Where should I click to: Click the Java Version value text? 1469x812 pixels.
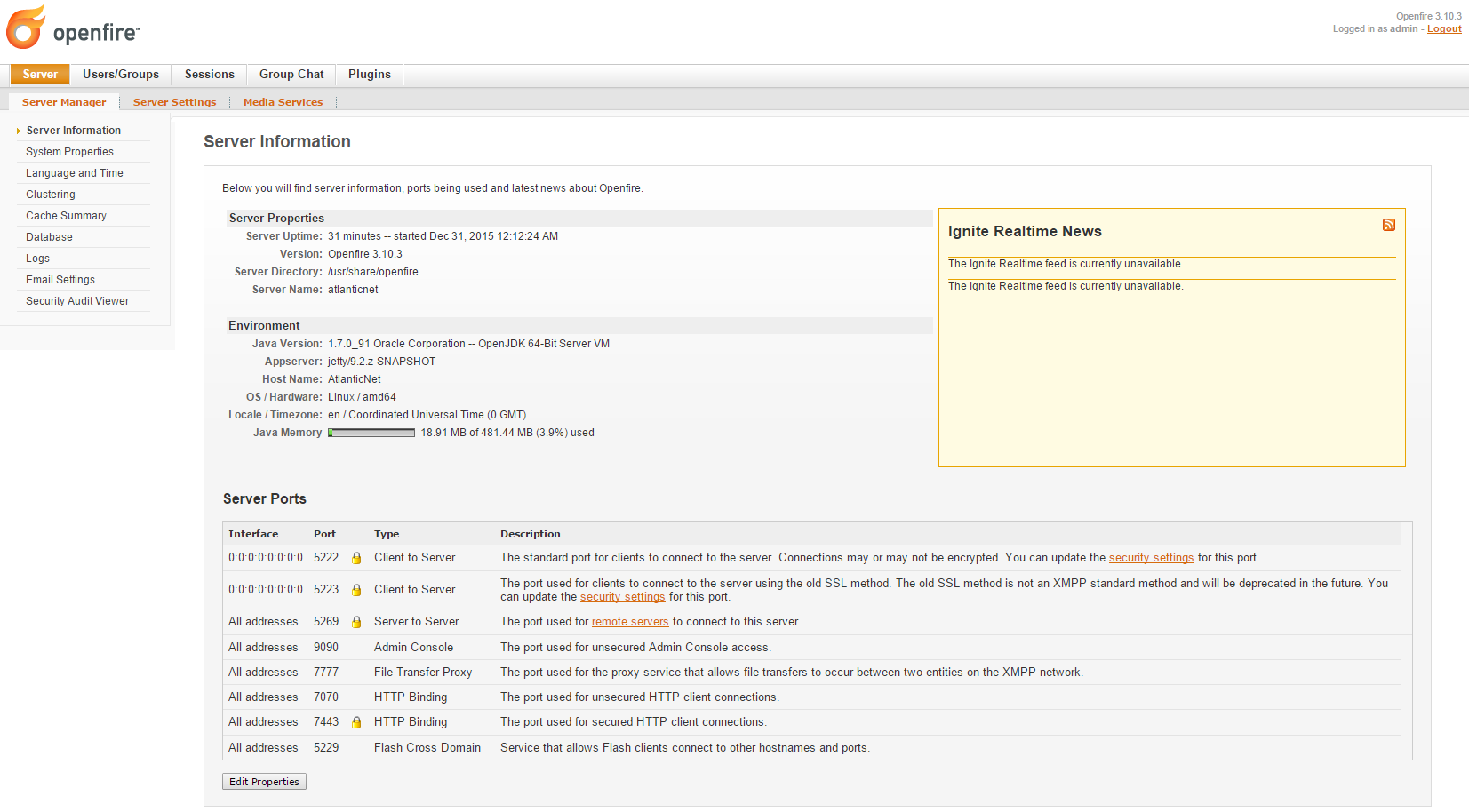point(468,344)
